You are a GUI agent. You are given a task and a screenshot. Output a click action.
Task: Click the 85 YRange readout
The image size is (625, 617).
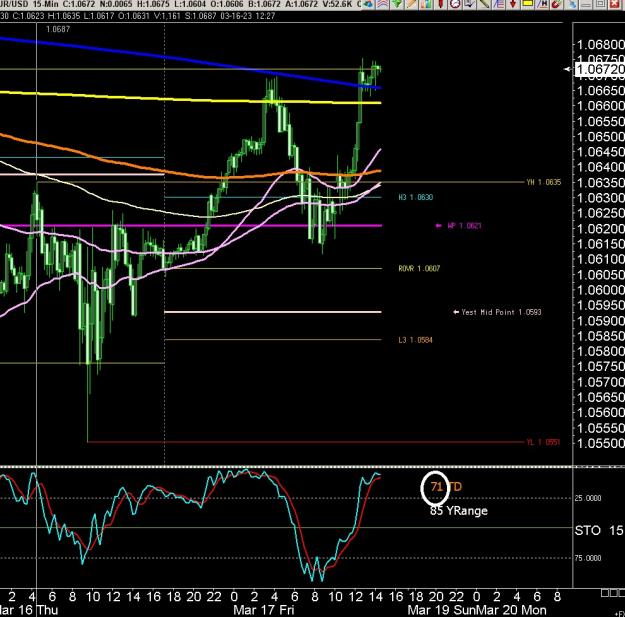[459, 511]
